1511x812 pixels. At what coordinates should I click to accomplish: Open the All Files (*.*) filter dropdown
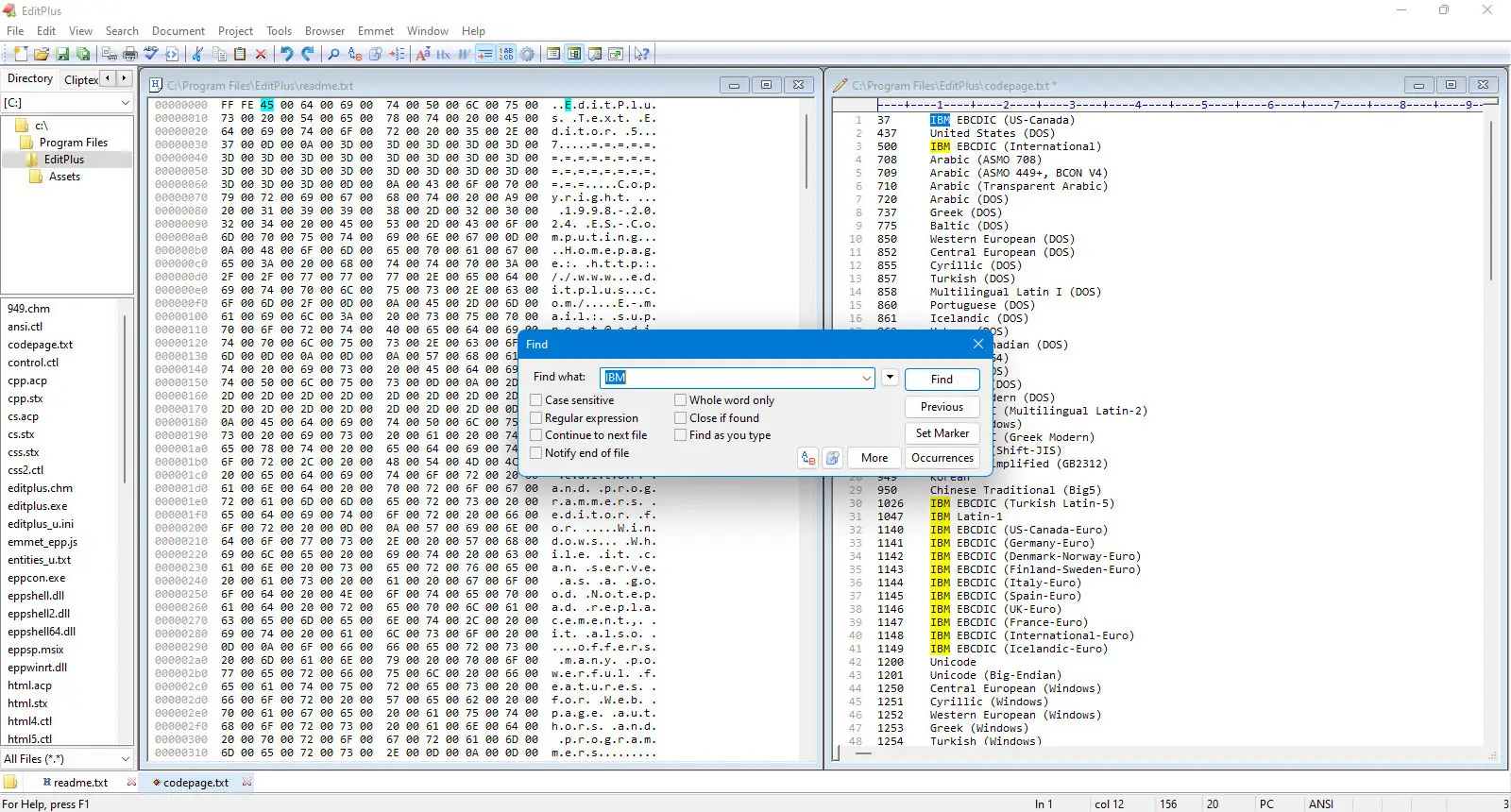(x=125, y=759)
